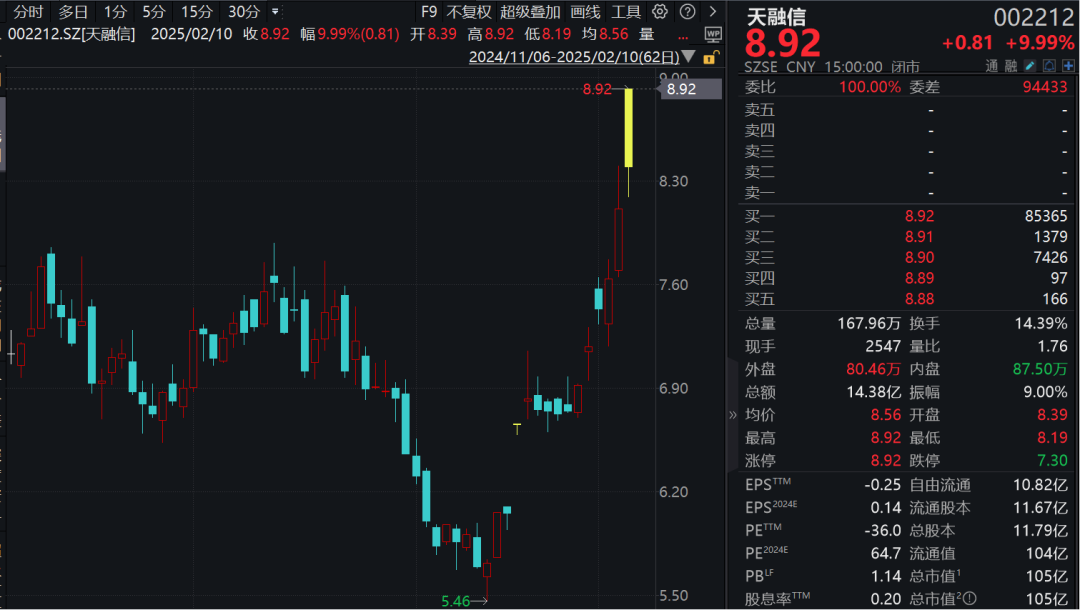Select the 15分 period tab
Image resolution: width=1080 pixels, height=610 pixels.
(197, 12)
